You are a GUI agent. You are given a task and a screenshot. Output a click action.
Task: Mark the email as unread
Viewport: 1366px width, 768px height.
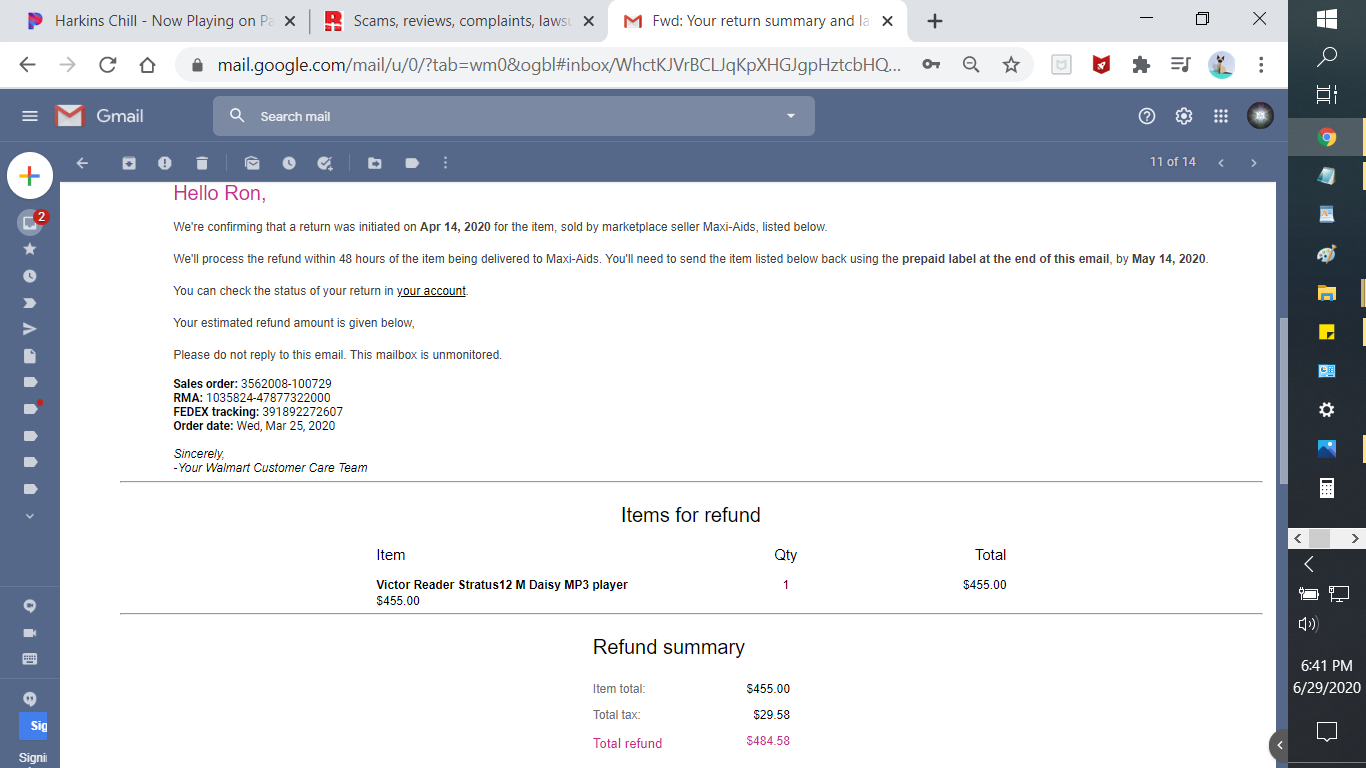coord(252,163)
